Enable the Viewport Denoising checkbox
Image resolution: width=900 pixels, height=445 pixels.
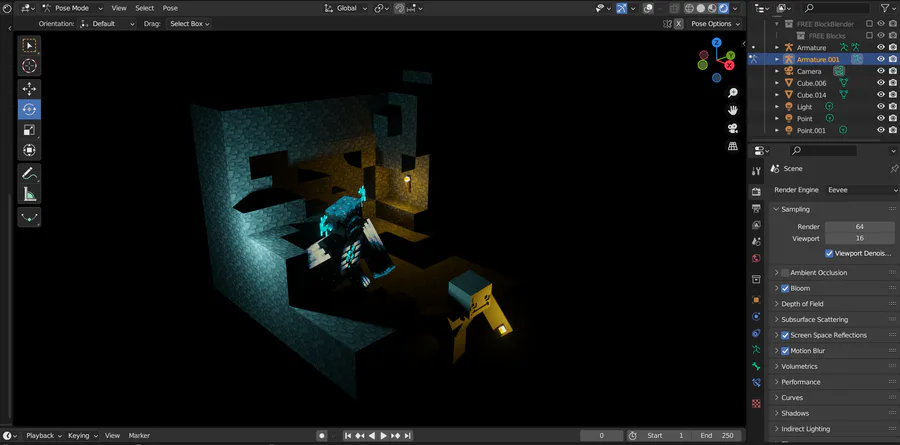click(x=829, y=253)
